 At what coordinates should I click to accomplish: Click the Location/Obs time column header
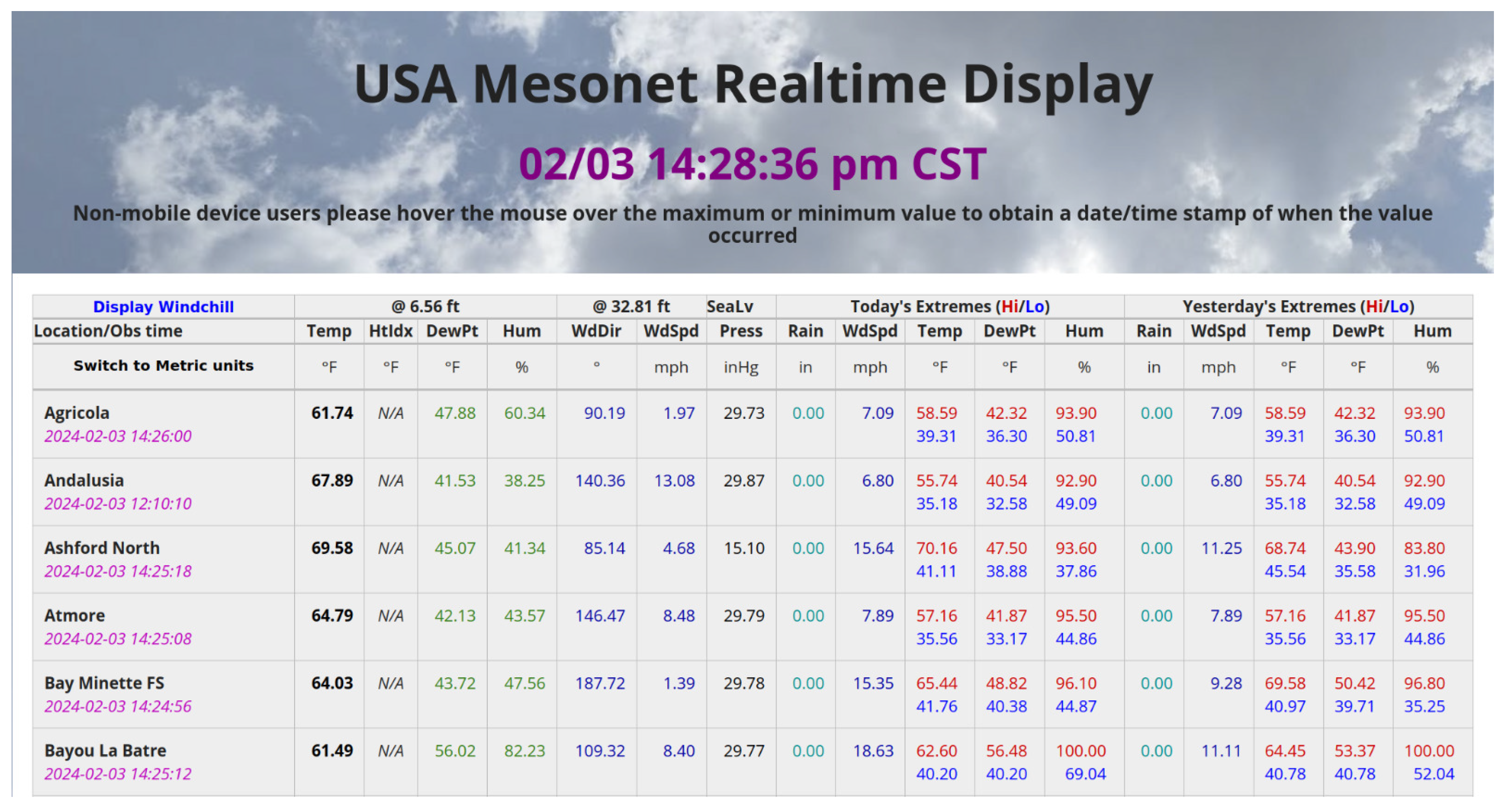(x=108, y=331)
